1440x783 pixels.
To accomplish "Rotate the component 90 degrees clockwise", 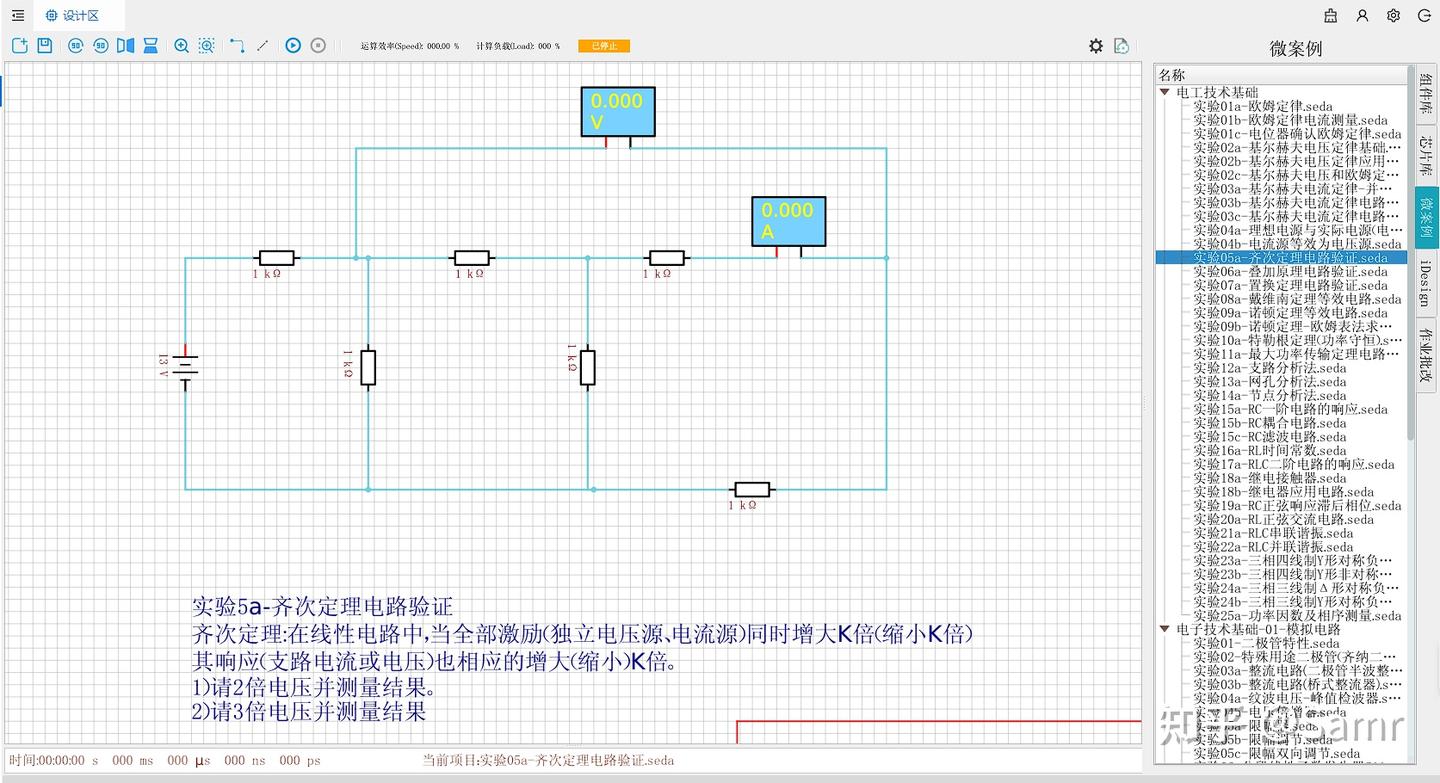I will pyautogui.click(x=75, y=45).
